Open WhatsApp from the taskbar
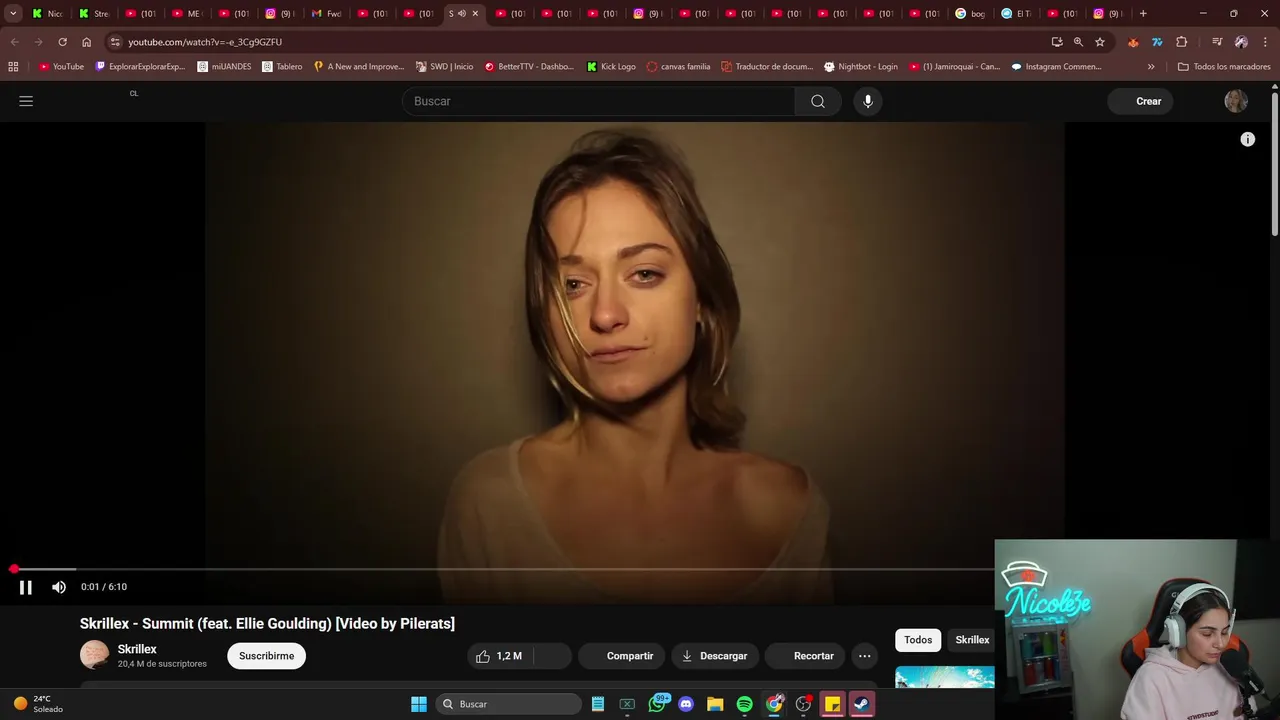Viewport: 1280px width, 720px height. (x=657, y=704)
